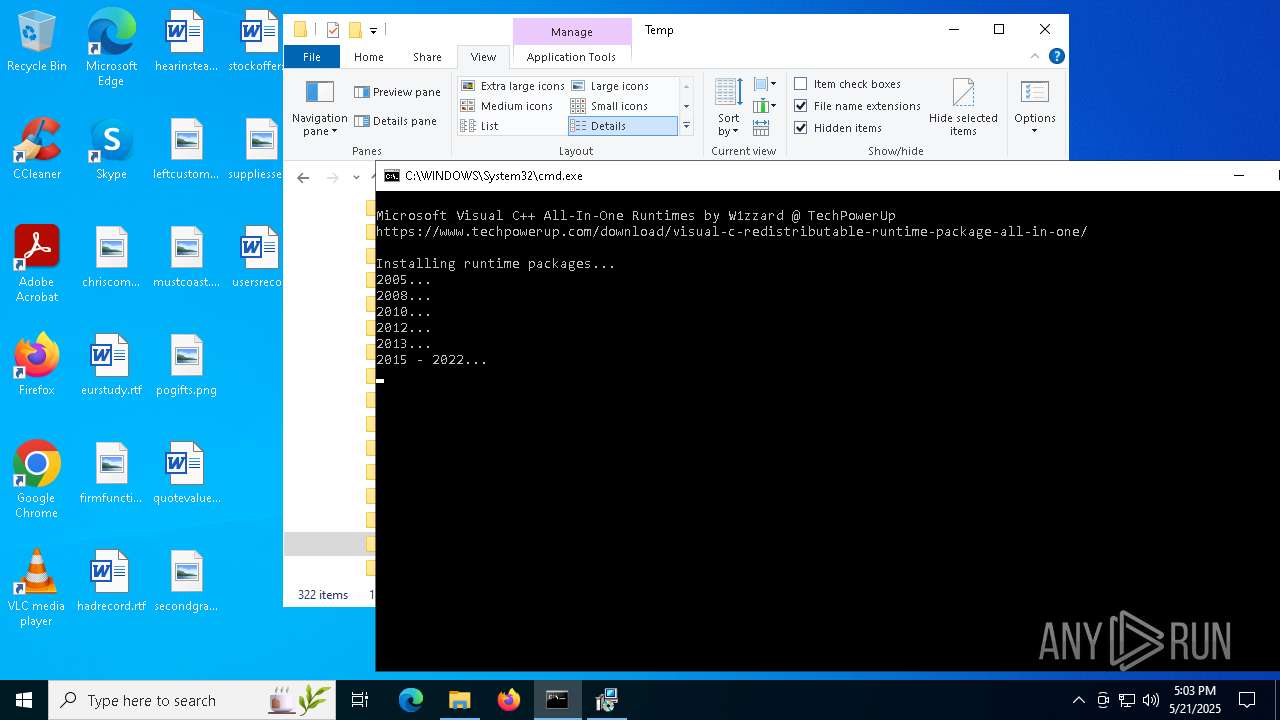Click the taskbar search box
This screenshot has height=720, width=1280.
click(191, 700)
